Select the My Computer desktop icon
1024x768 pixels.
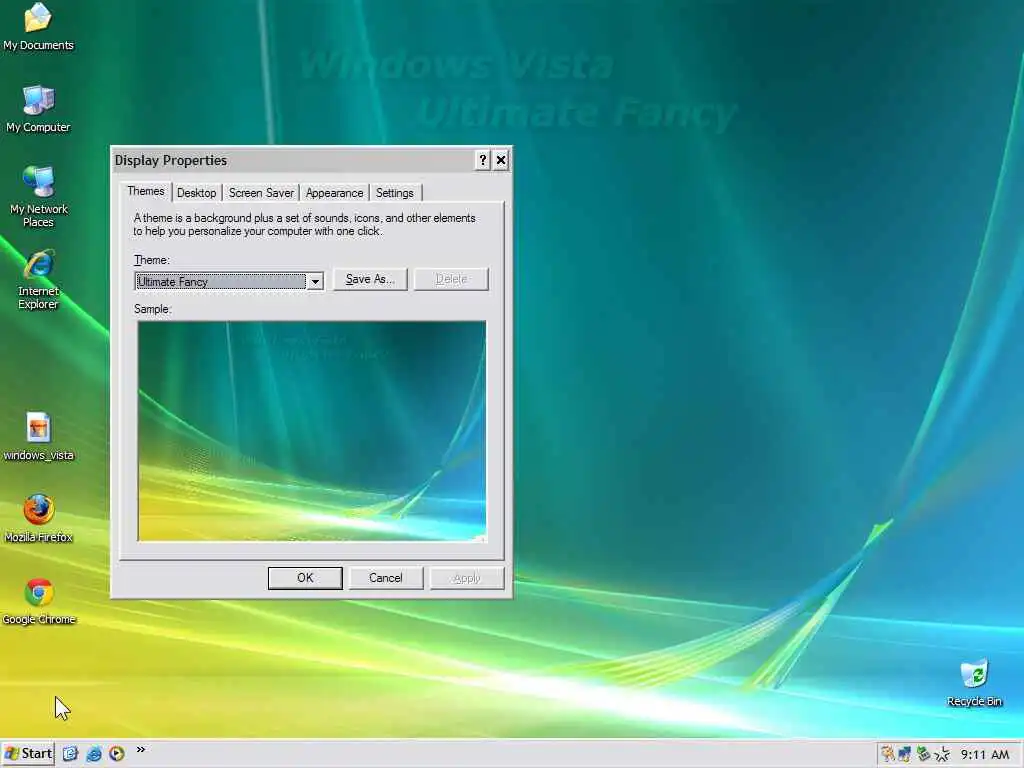click(38, 109)
